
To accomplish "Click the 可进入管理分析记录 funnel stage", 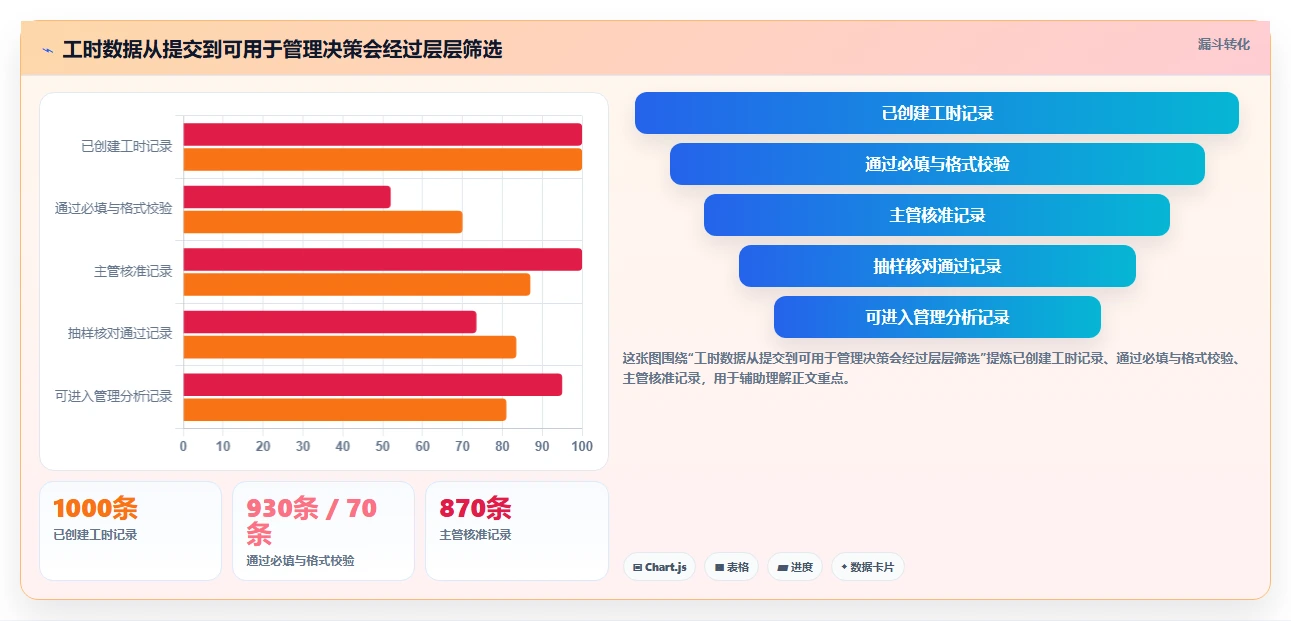I will coord(937,317).
